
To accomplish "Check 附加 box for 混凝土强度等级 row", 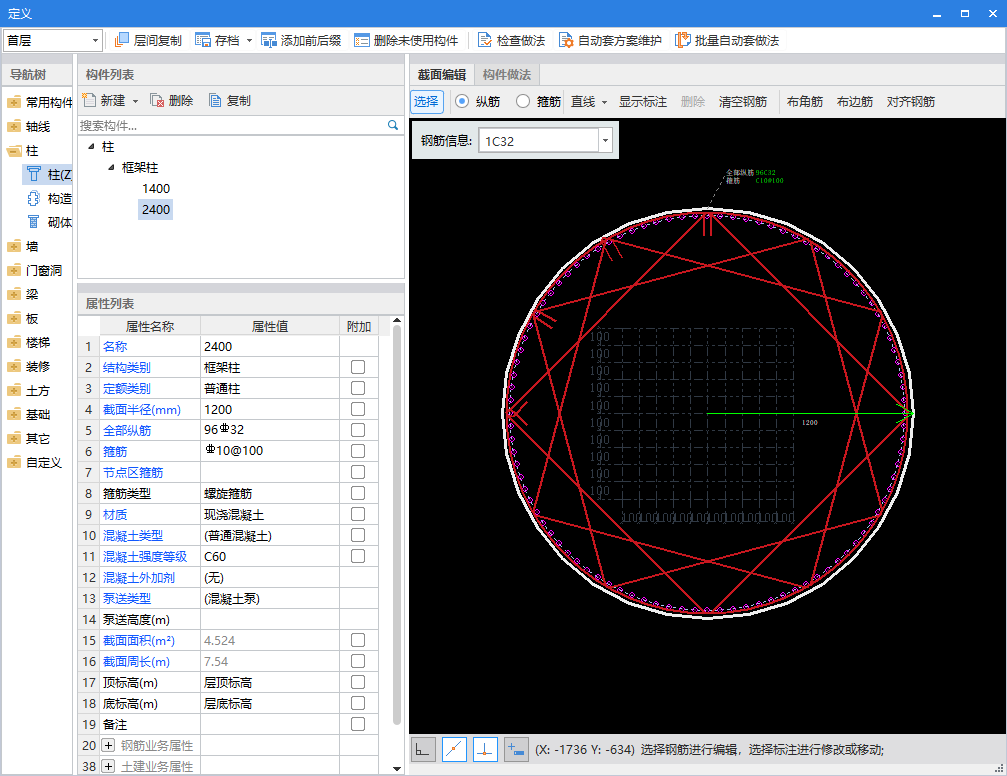I will (x=358, y=556).
